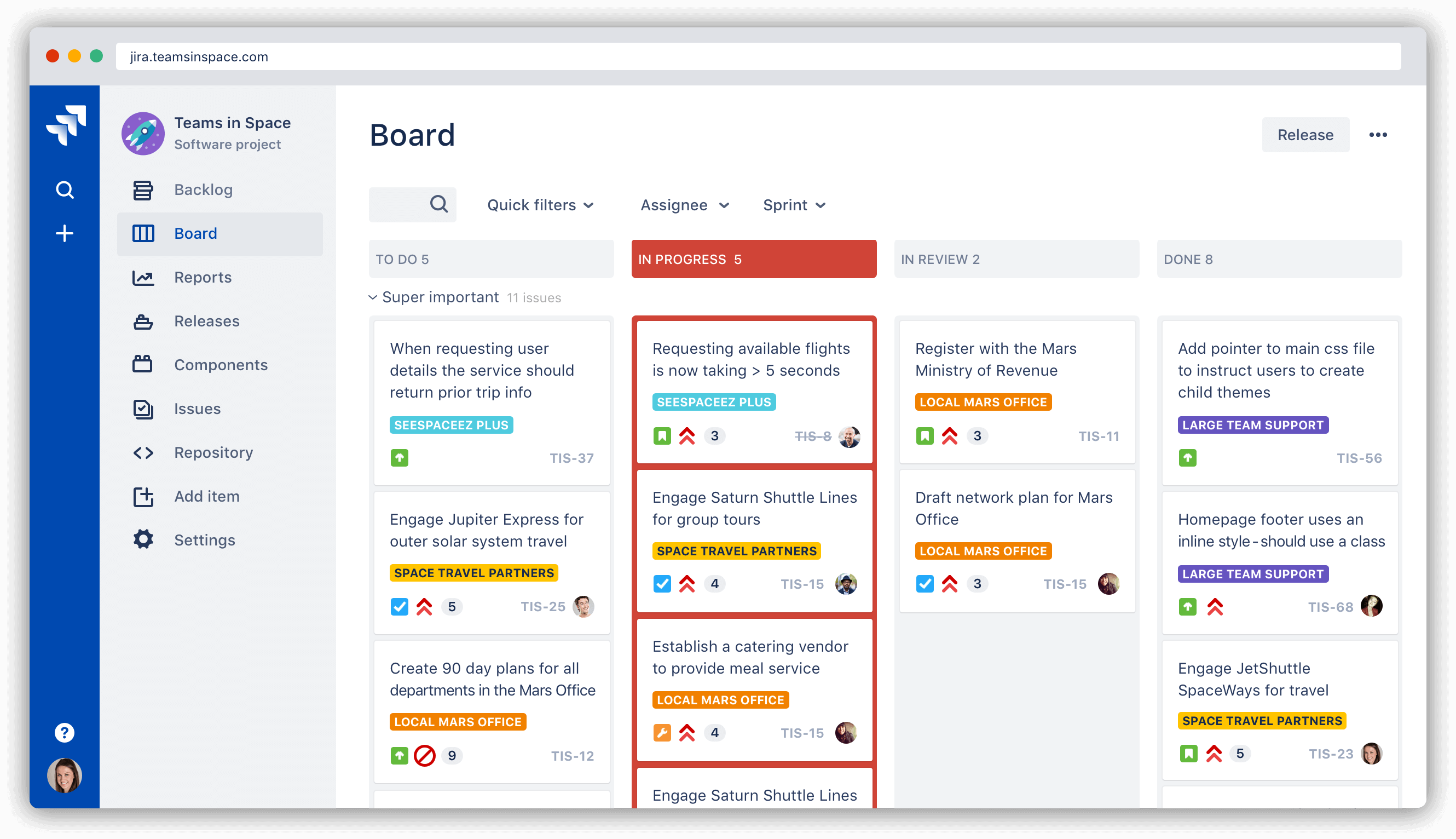The width and height of the screenshot is (1456, 839).
Task: Click the Releases navigation icon
Action: [x=144, y=322]
